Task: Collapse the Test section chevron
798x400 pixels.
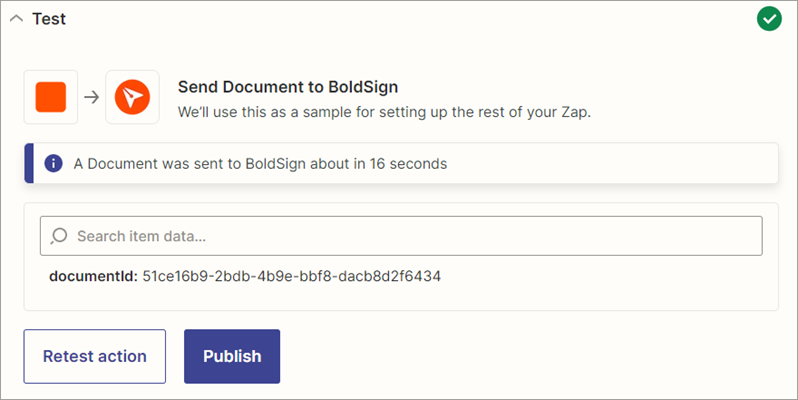Action: coord(16,20)
